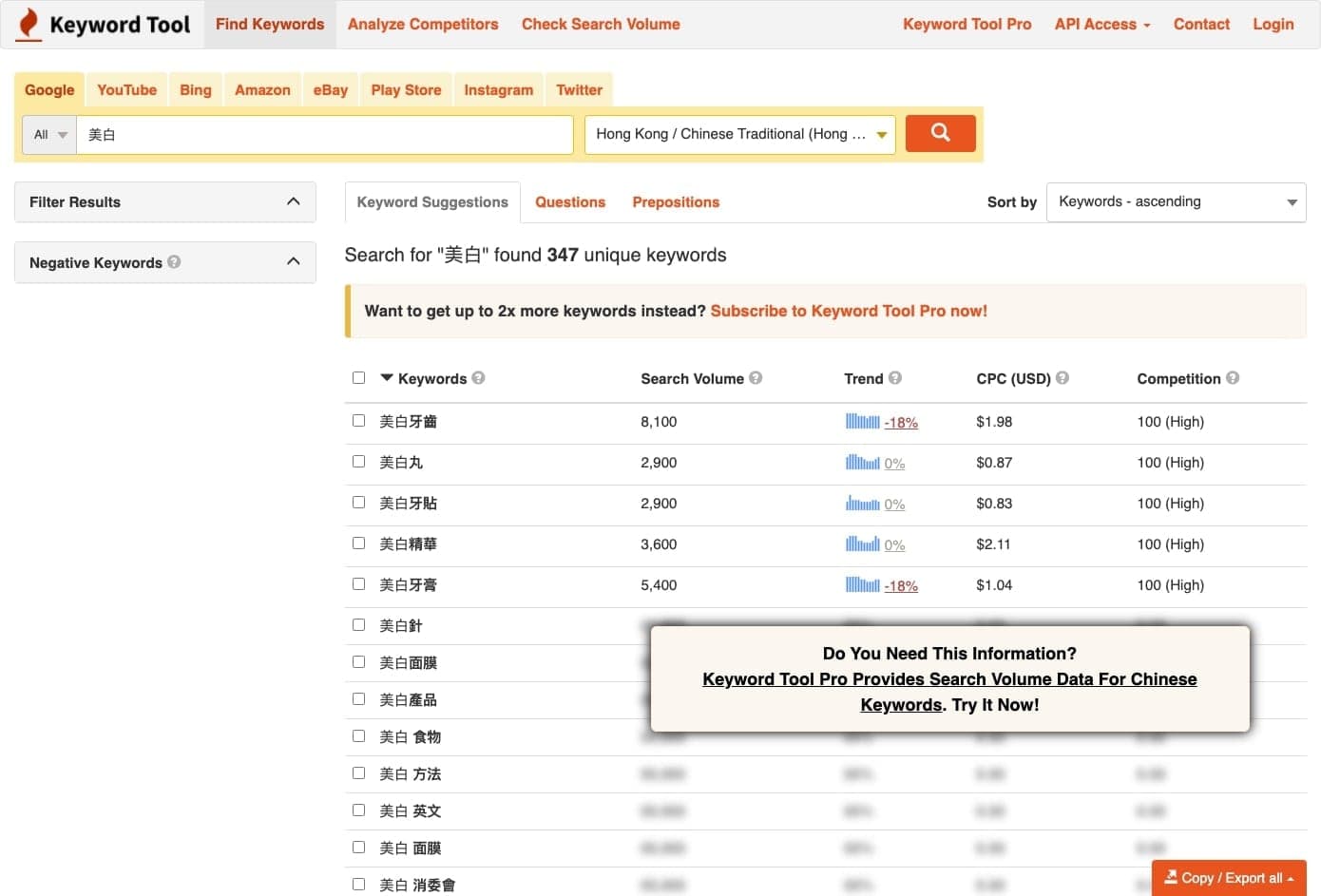Open the All search-type dropdown
Image resolution: width=1321 pixels, height=896 pixels.
pos(49,135)
